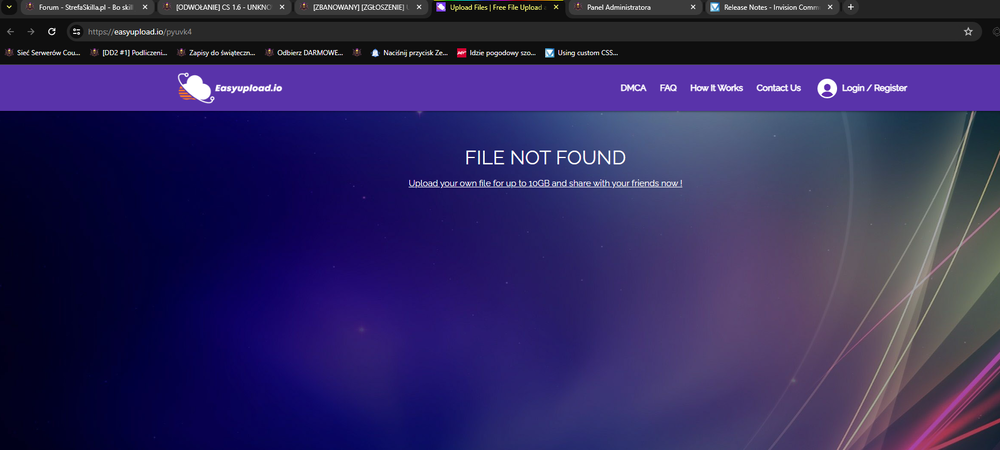The image size is (1000, 450).
Task: Open the tab search dropdown arrow
Action: tap(9, 7)
